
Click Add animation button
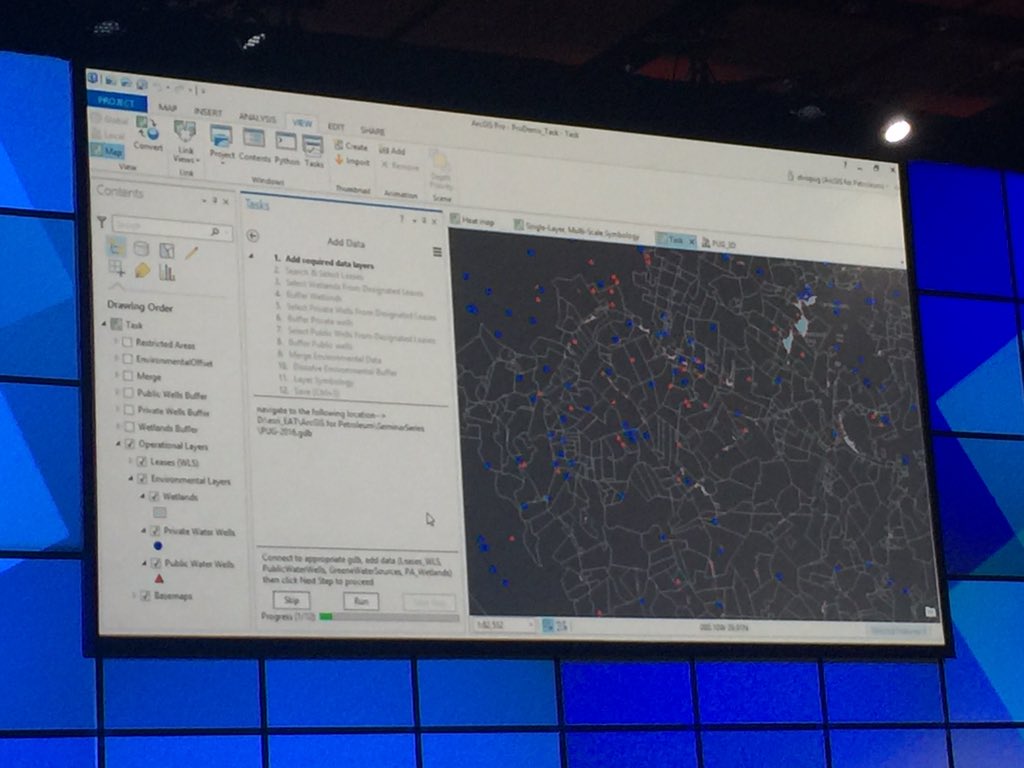(x=392, y=151)
